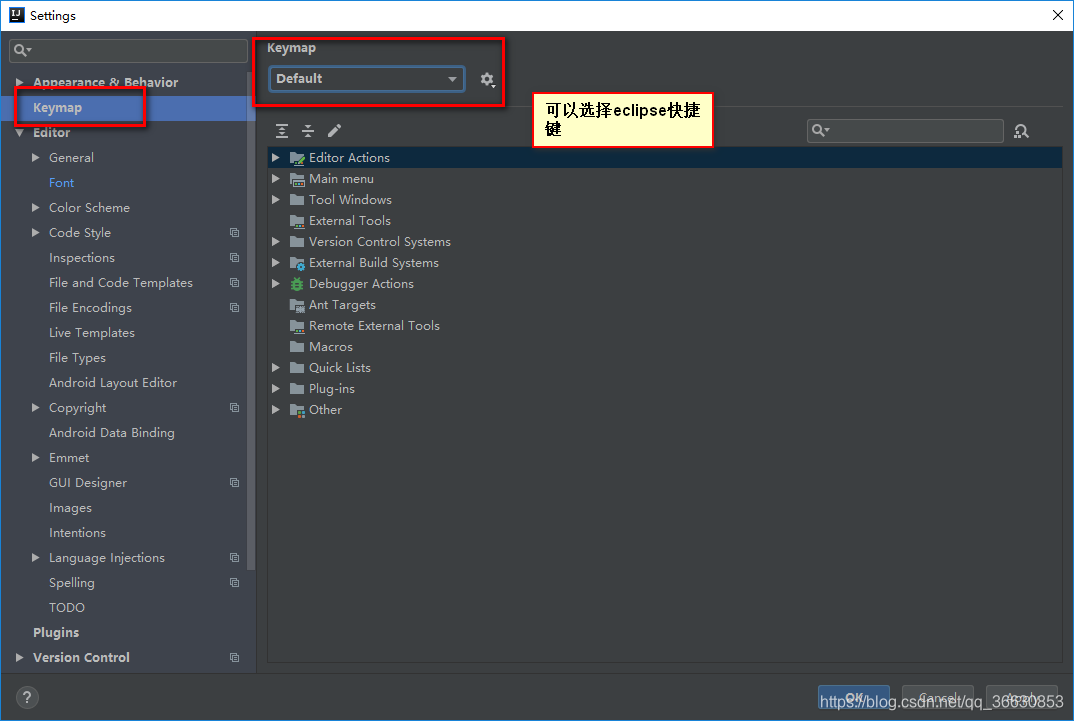
Task: Click project-level icon beside Spelling
Action: pos(234,583)
